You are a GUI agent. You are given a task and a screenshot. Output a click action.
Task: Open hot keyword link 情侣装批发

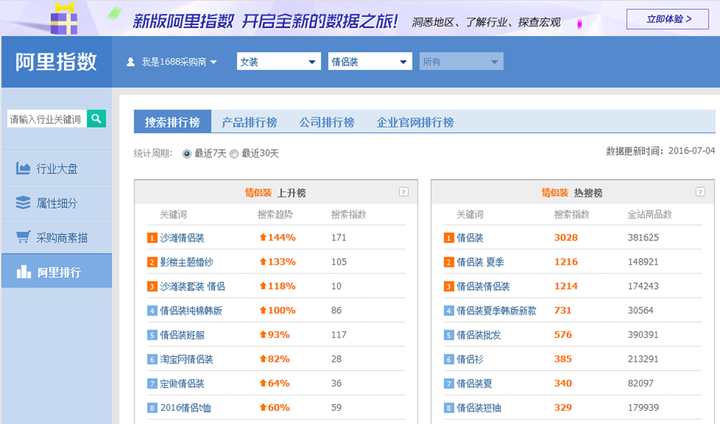click(x=478, y=335)
